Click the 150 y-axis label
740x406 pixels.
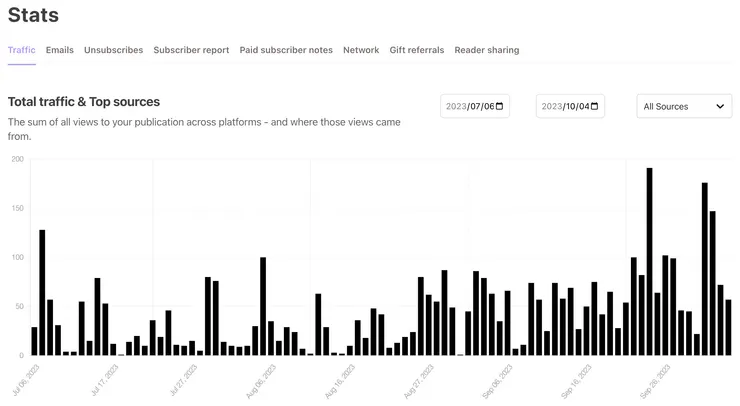coord(17,208)
